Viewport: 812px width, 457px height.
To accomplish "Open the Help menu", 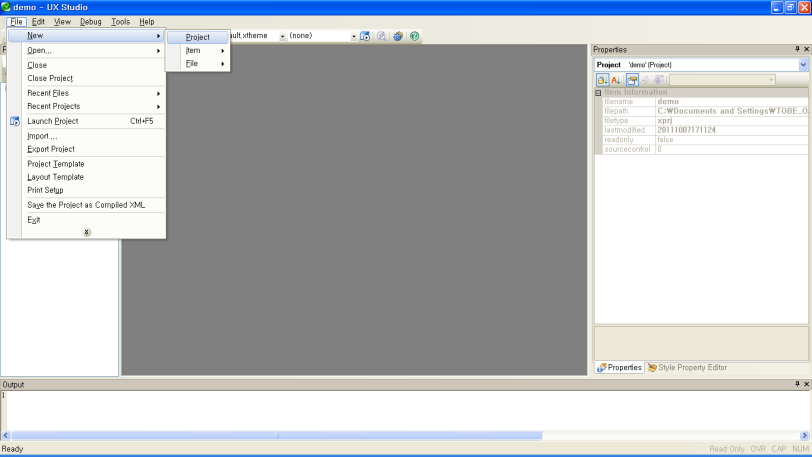I will tap(147, 22).
